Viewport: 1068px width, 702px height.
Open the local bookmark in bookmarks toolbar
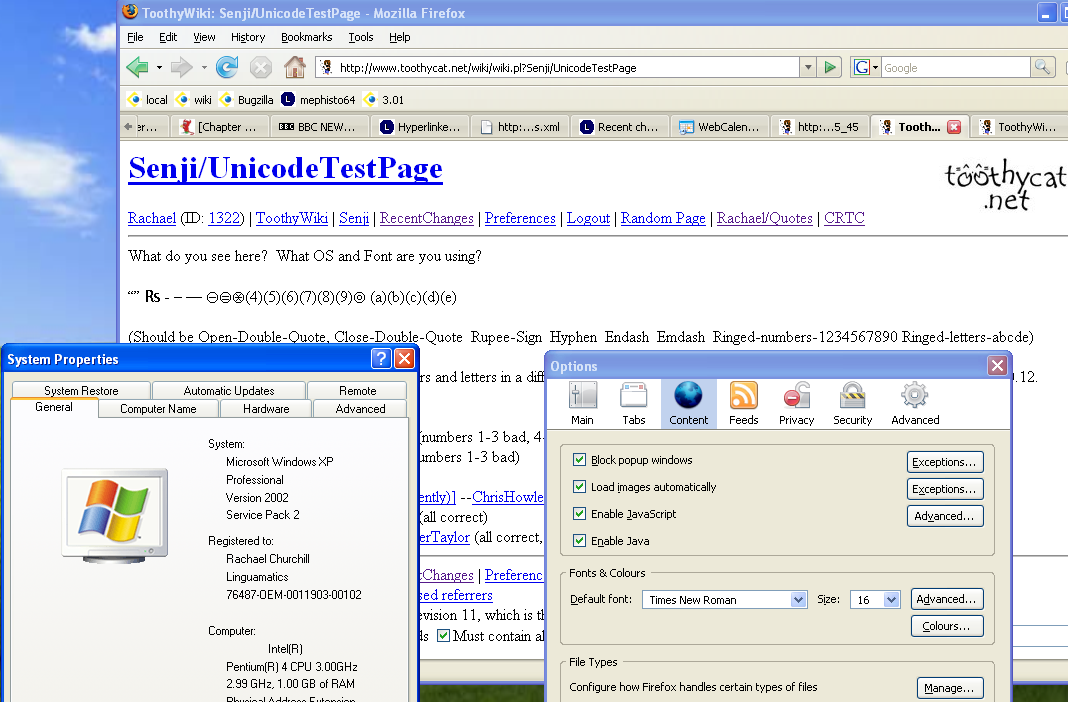coord(148,99)
